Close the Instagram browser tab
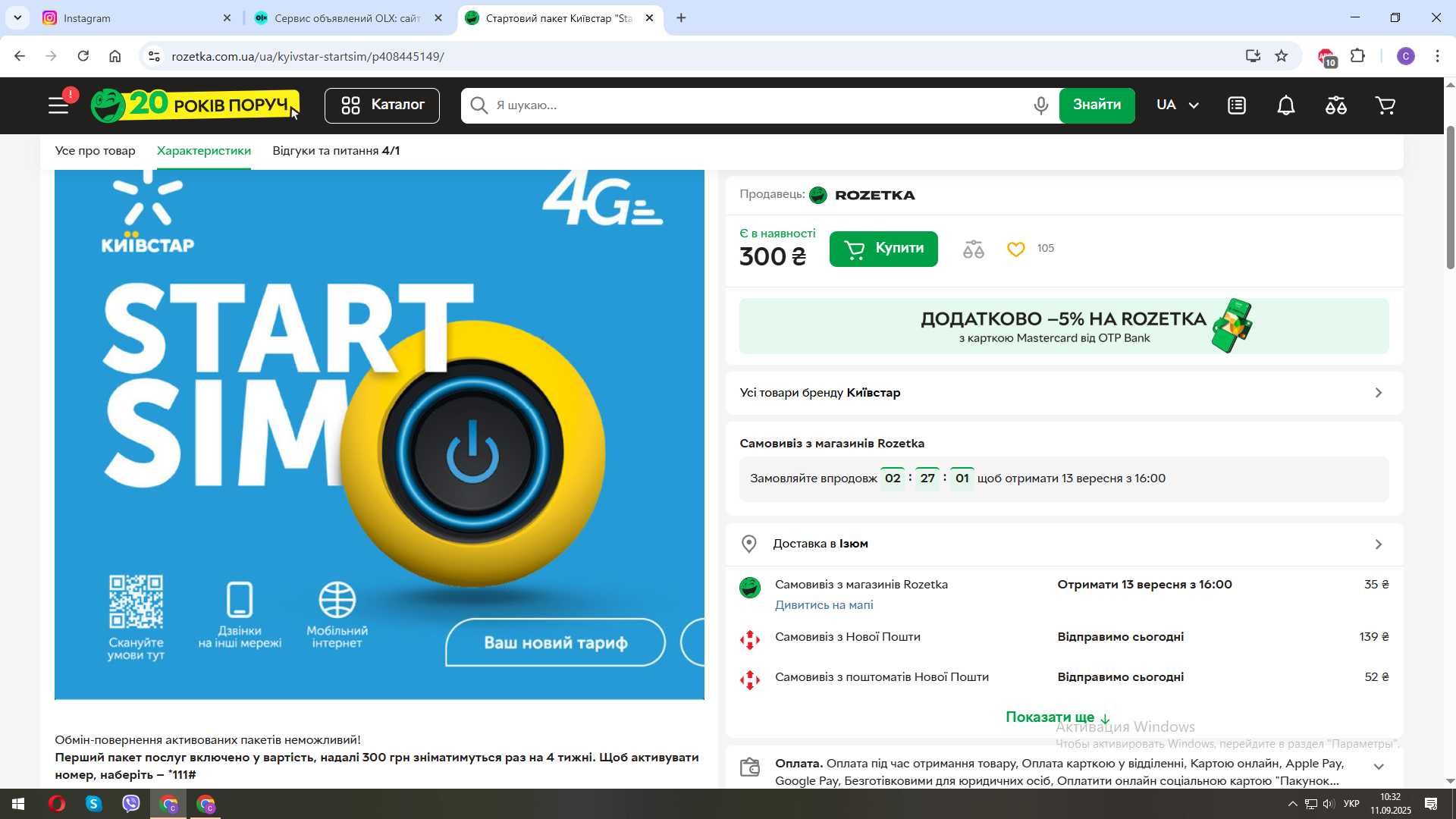 pyautogui.click(x=227, y=18)
